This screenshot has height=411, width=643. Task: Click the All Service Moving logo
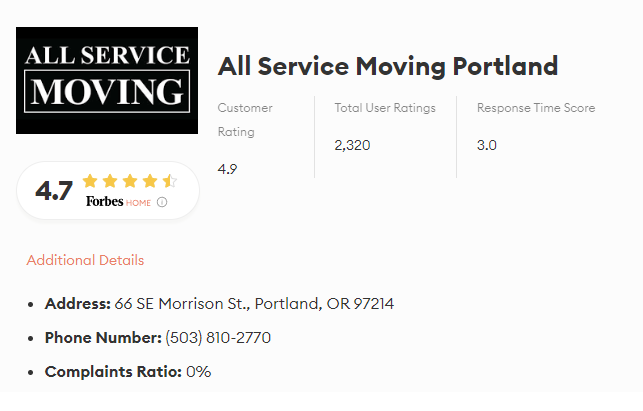tap(107, 80)
